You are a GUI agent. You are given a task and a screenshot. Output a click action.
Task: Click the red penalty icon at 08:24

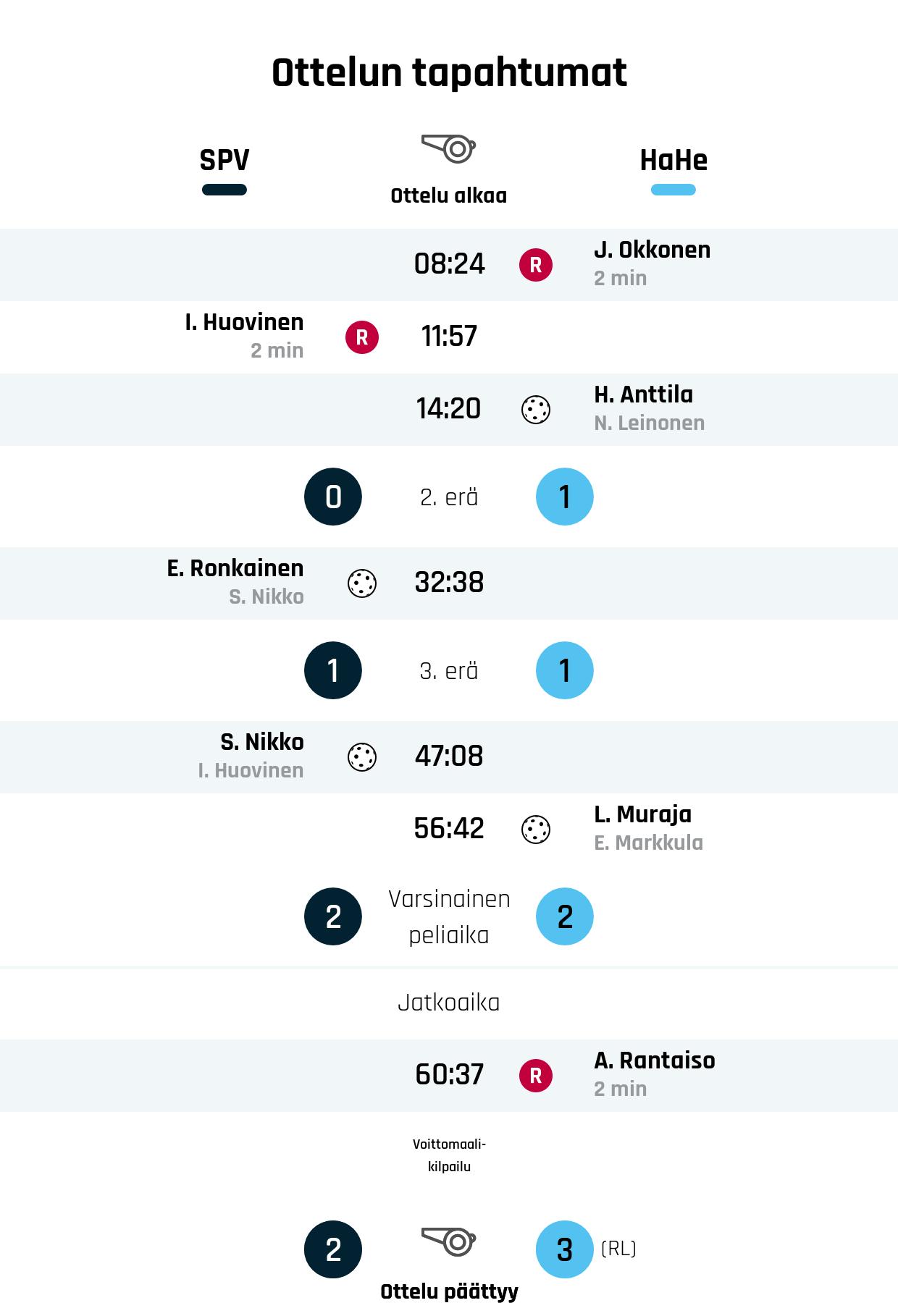click(536, 265)
